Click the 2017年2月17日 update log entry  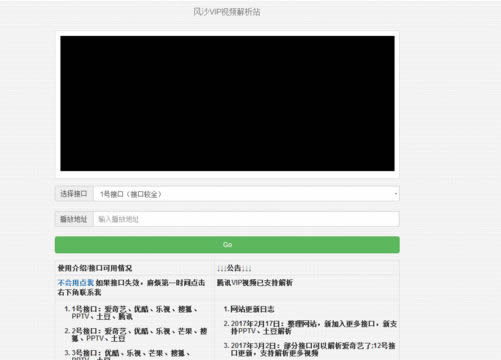pyautogui.click(x=314, y=327)
